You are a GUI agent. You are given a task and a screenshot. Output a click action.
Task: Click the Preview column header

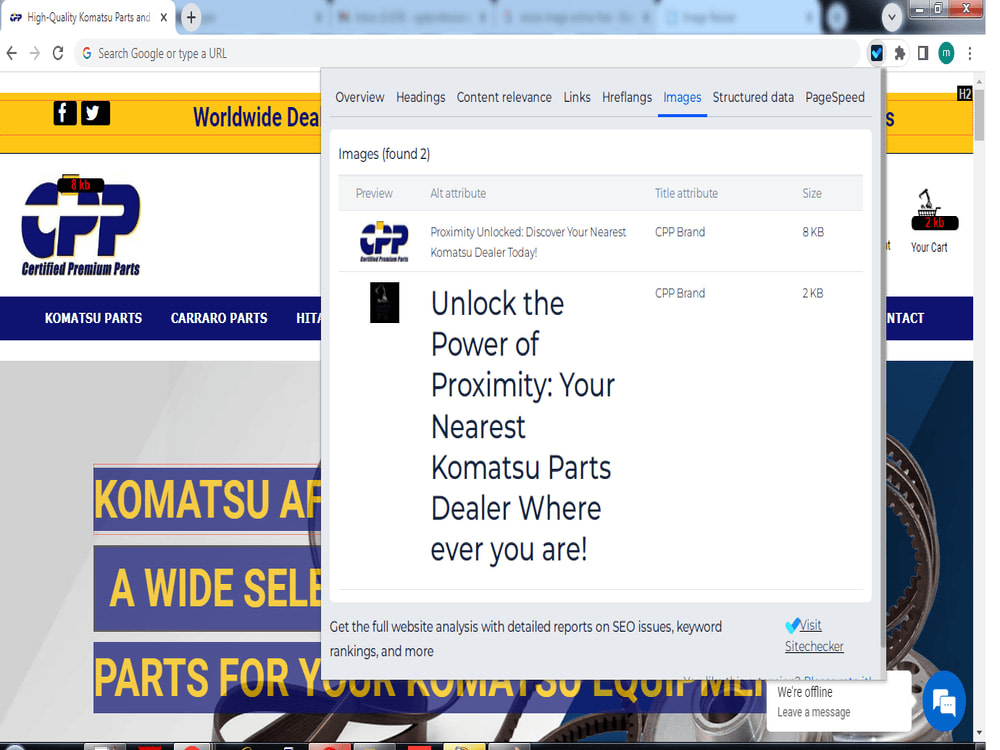click(374, 193)
